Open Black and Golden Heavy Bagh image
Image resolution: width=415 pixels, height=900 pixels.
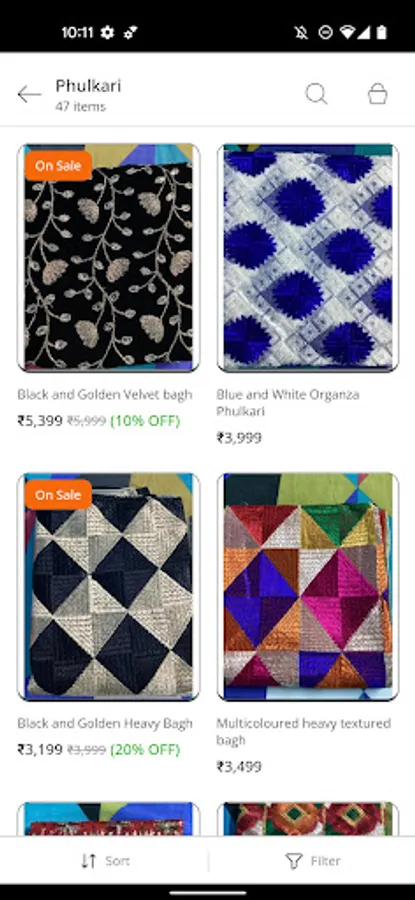point(108,586)
